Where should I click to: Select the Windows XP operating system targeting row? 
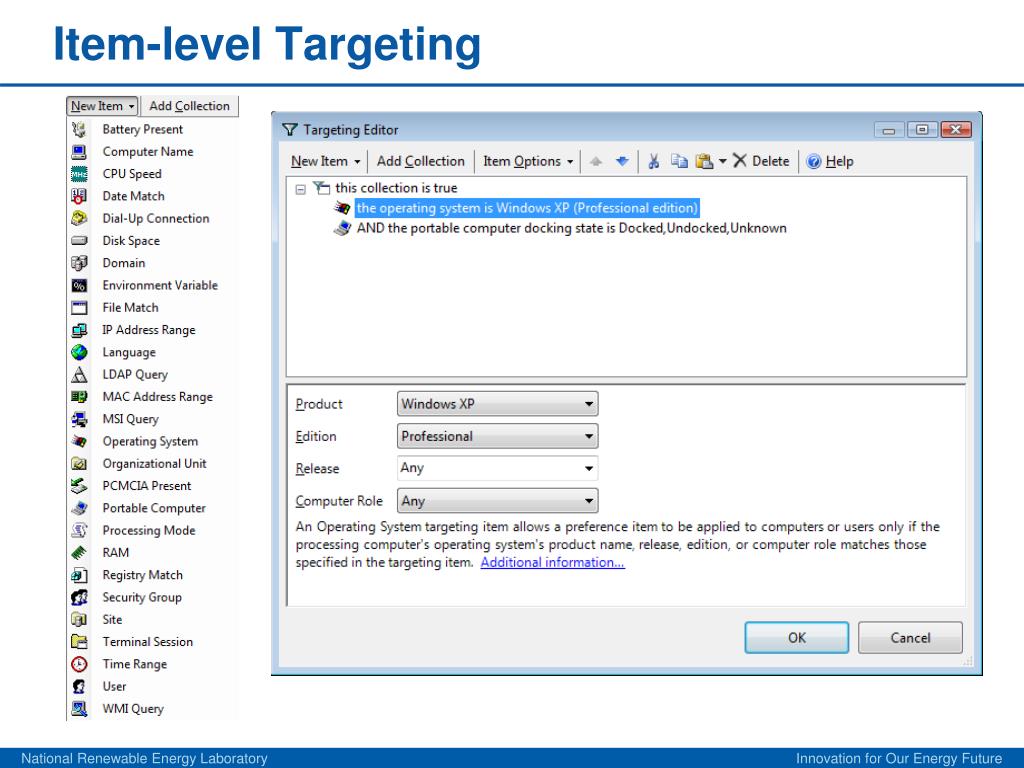pos(527,208)
